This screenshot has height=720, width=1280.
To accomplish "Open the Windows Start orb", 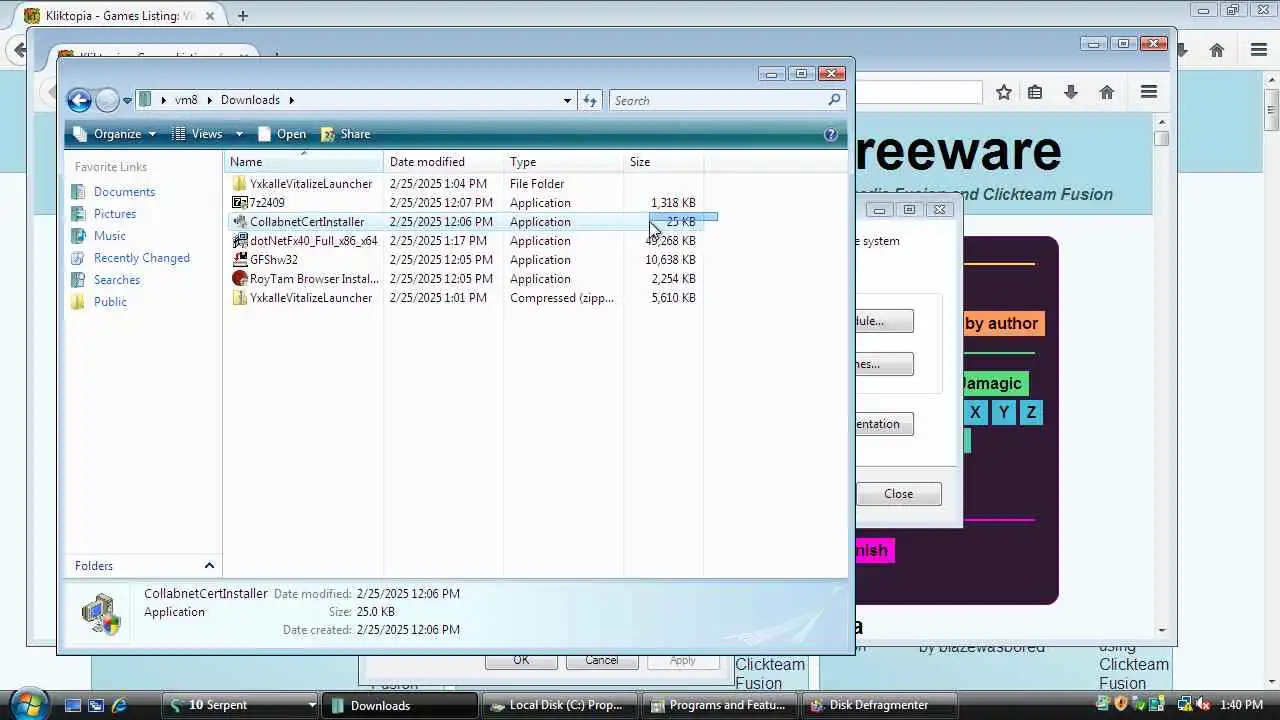I will click(x=27, y=704).
